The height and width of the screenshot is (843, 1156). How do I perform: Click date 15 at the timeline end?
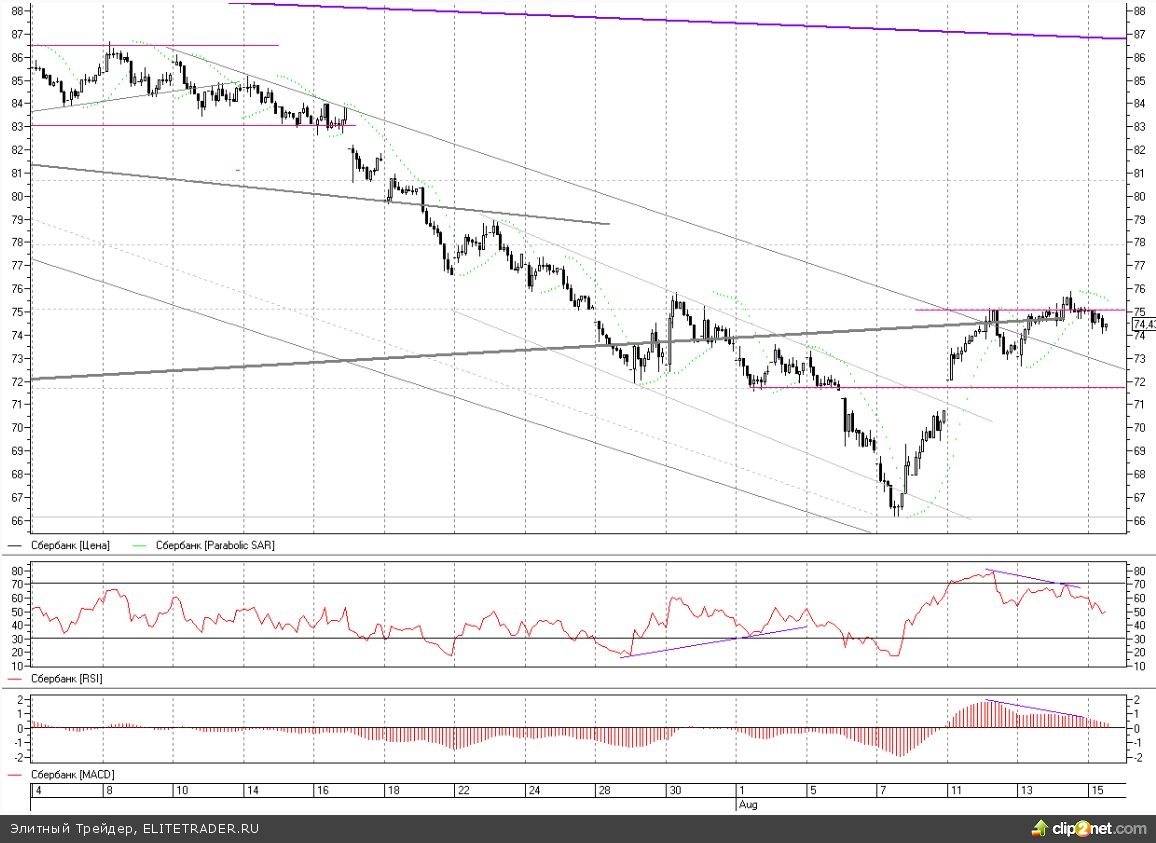coord(1096,791)
